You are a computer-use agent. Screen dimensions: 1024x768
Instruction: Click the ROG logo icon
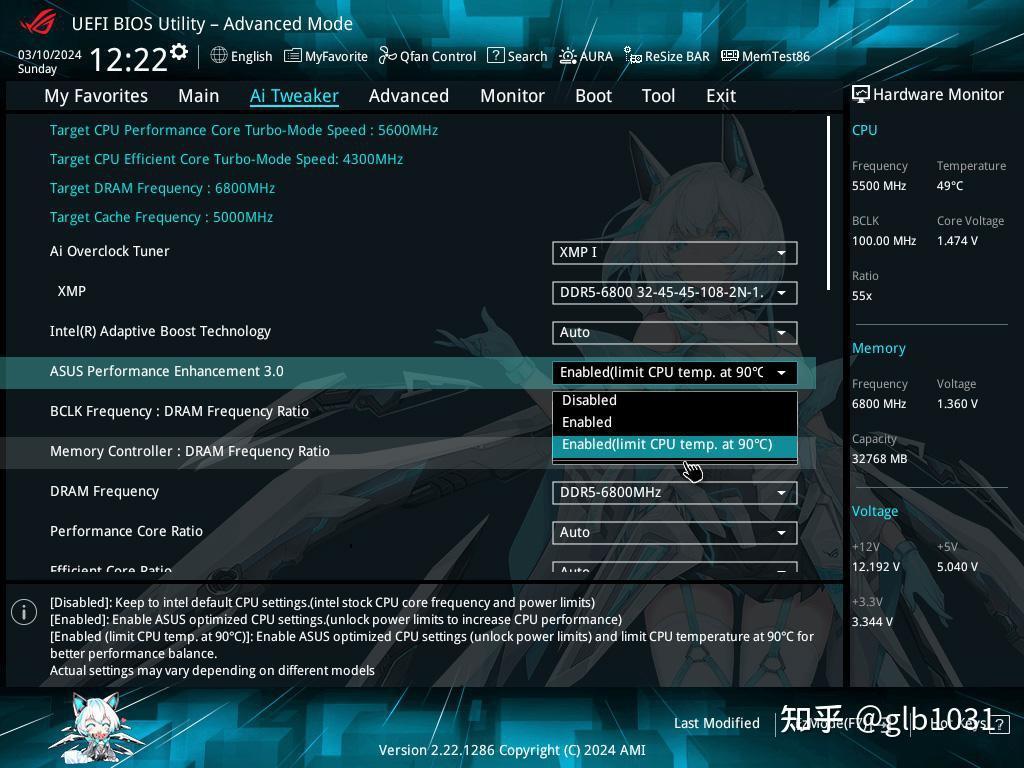click(x=38, y=22)
